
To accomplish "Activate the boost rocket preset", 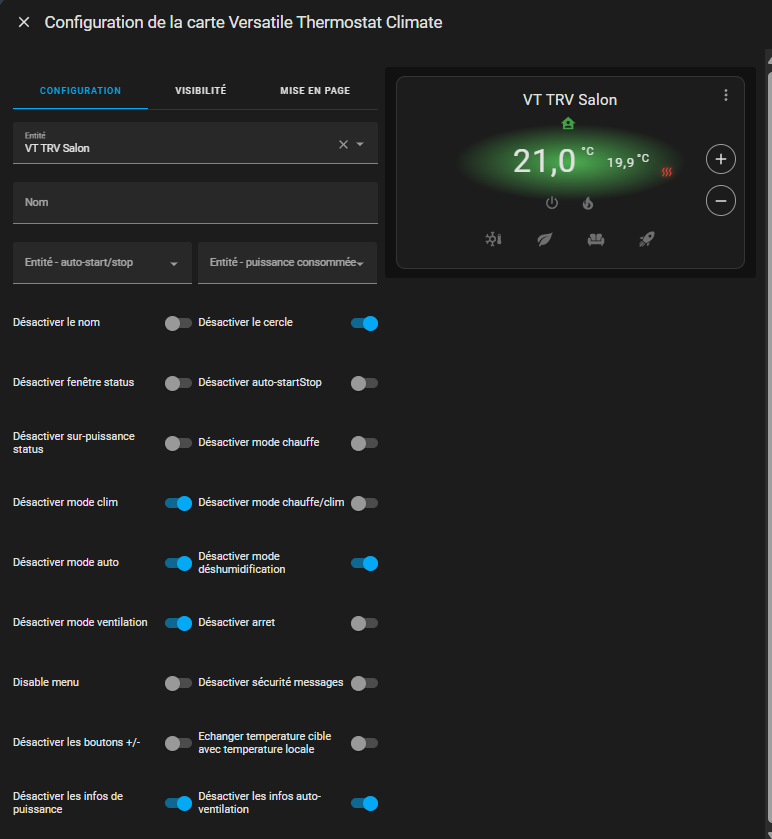I will pyautogui.click(x=647, y=240).
